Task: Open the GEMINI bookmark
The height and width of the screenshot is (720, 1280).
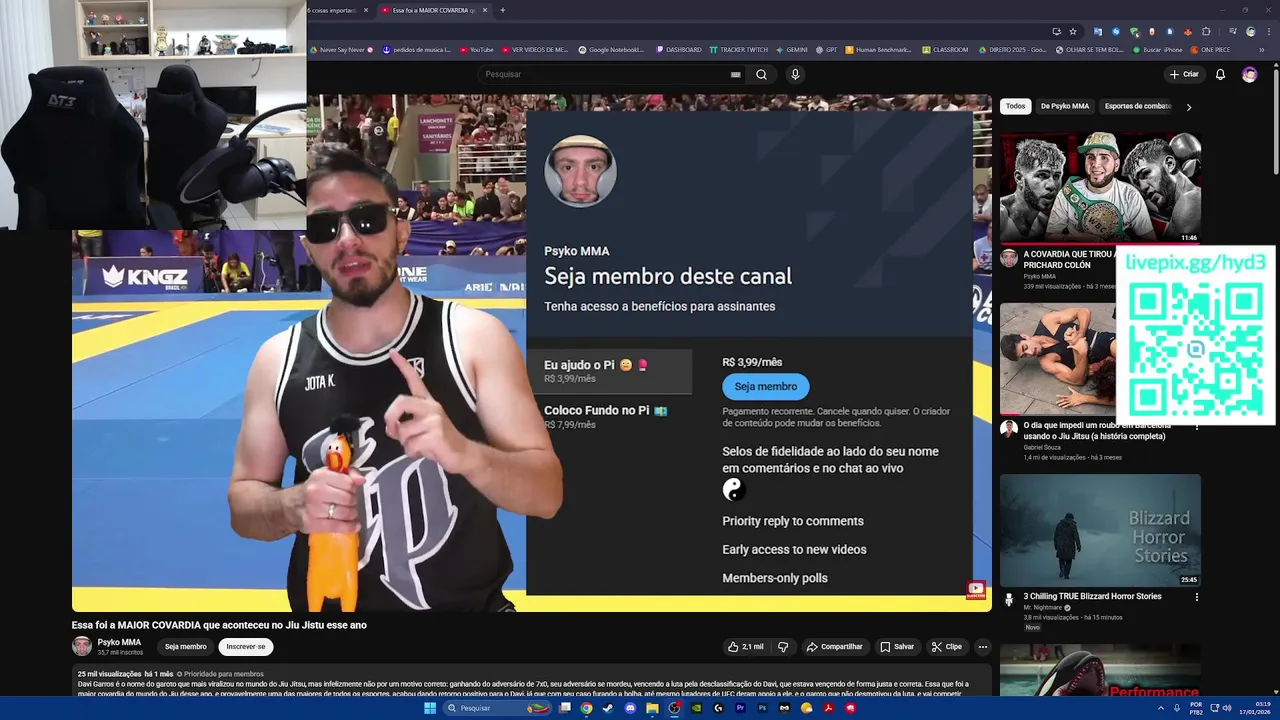Action: click(x=792, y=50)
